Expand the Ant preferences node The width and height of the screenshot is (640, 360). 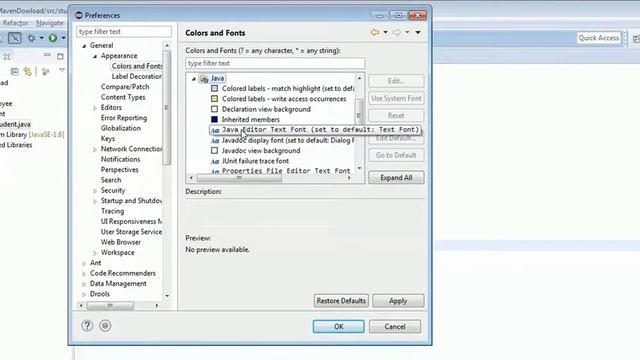tap(84, 263)
